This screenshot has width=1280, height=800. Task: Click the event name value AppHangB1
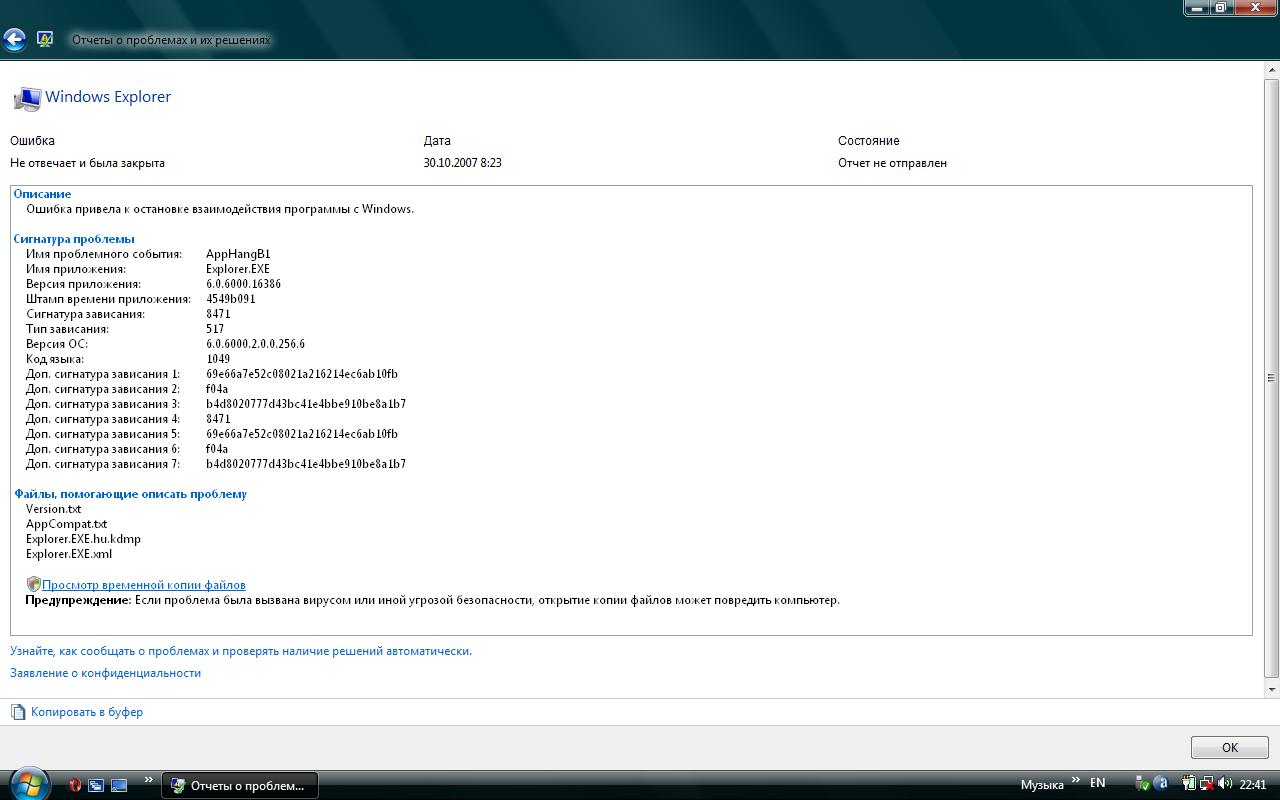pos(238,254)
